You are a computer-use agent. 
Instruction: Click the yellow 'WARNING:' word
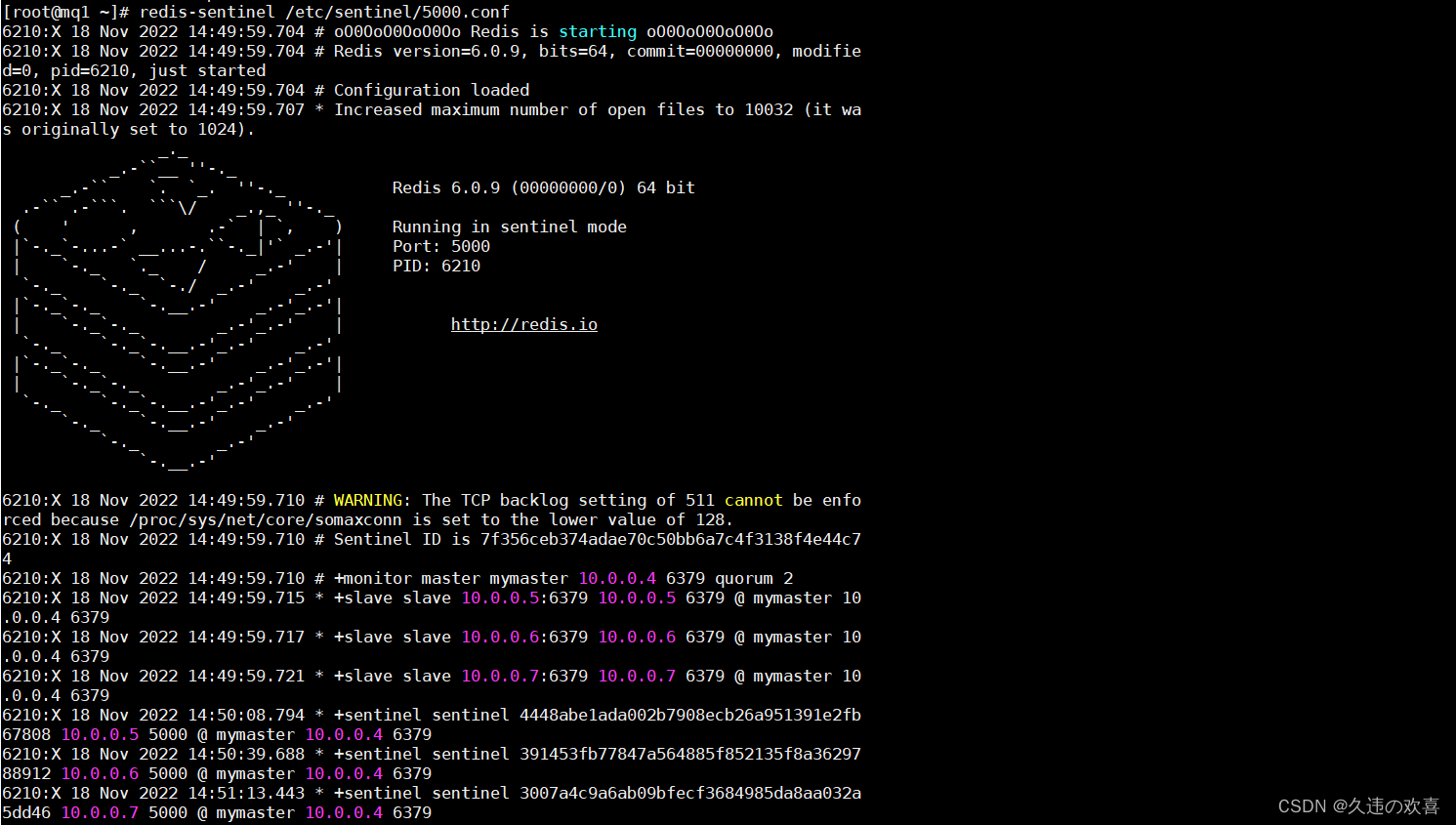(x=373, y=500)
